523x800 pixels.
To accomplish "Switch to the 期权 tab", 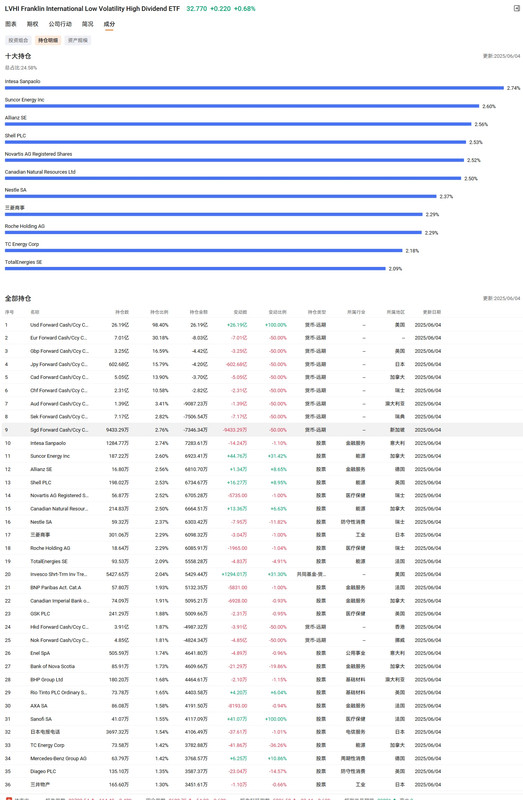I will click(32, 24).
